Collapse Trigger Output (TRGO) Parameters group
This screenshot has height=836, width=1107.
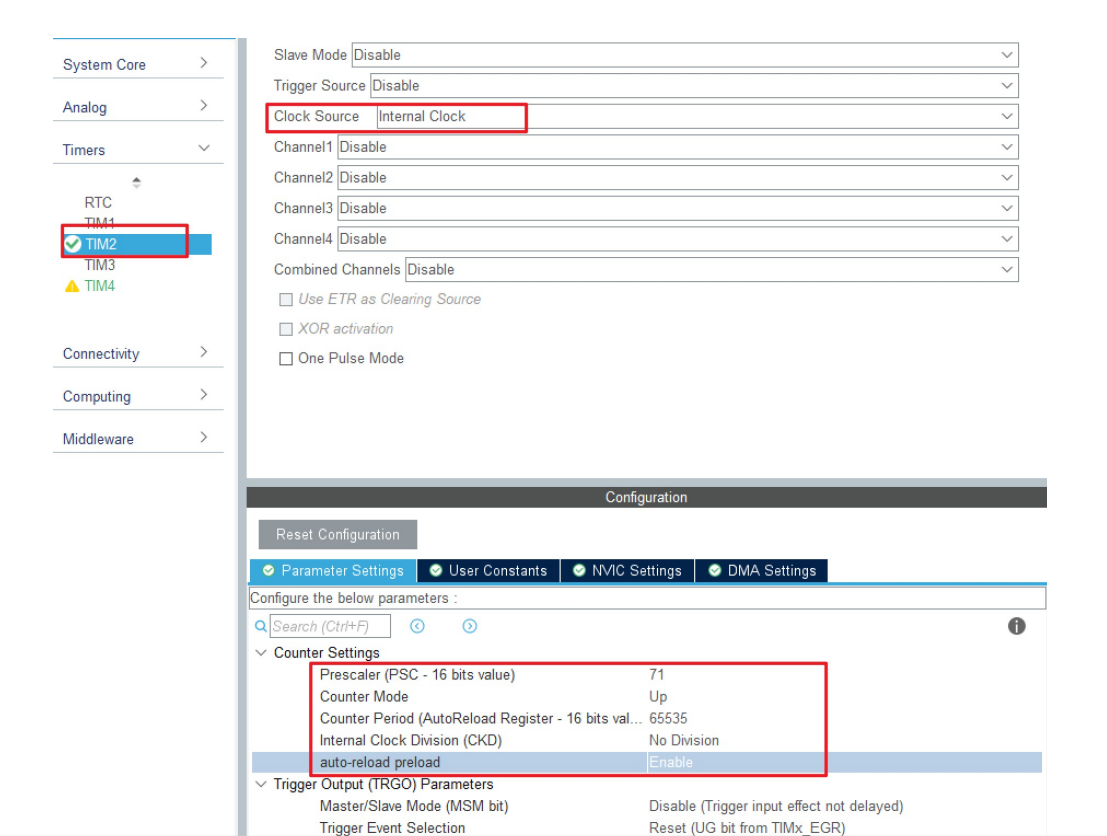click(x=261, y=784)
